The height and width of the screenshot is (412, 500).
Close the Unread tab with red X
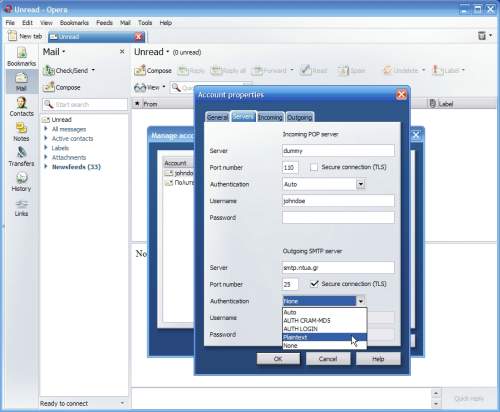tap(139, 37)
